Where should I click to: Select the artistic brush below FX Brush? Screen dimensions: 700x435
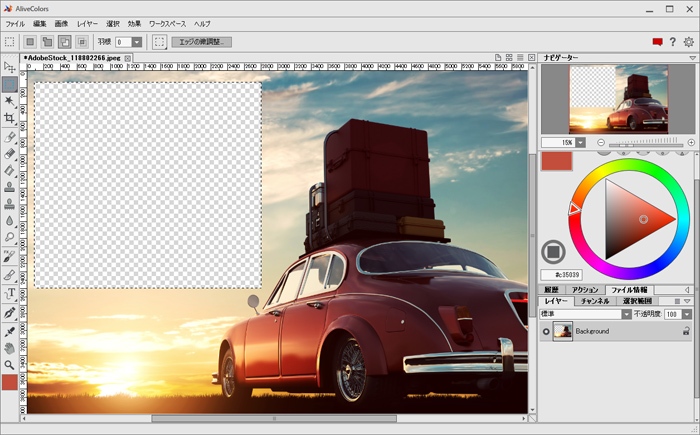pyautogui.click(x=9, y=275)
